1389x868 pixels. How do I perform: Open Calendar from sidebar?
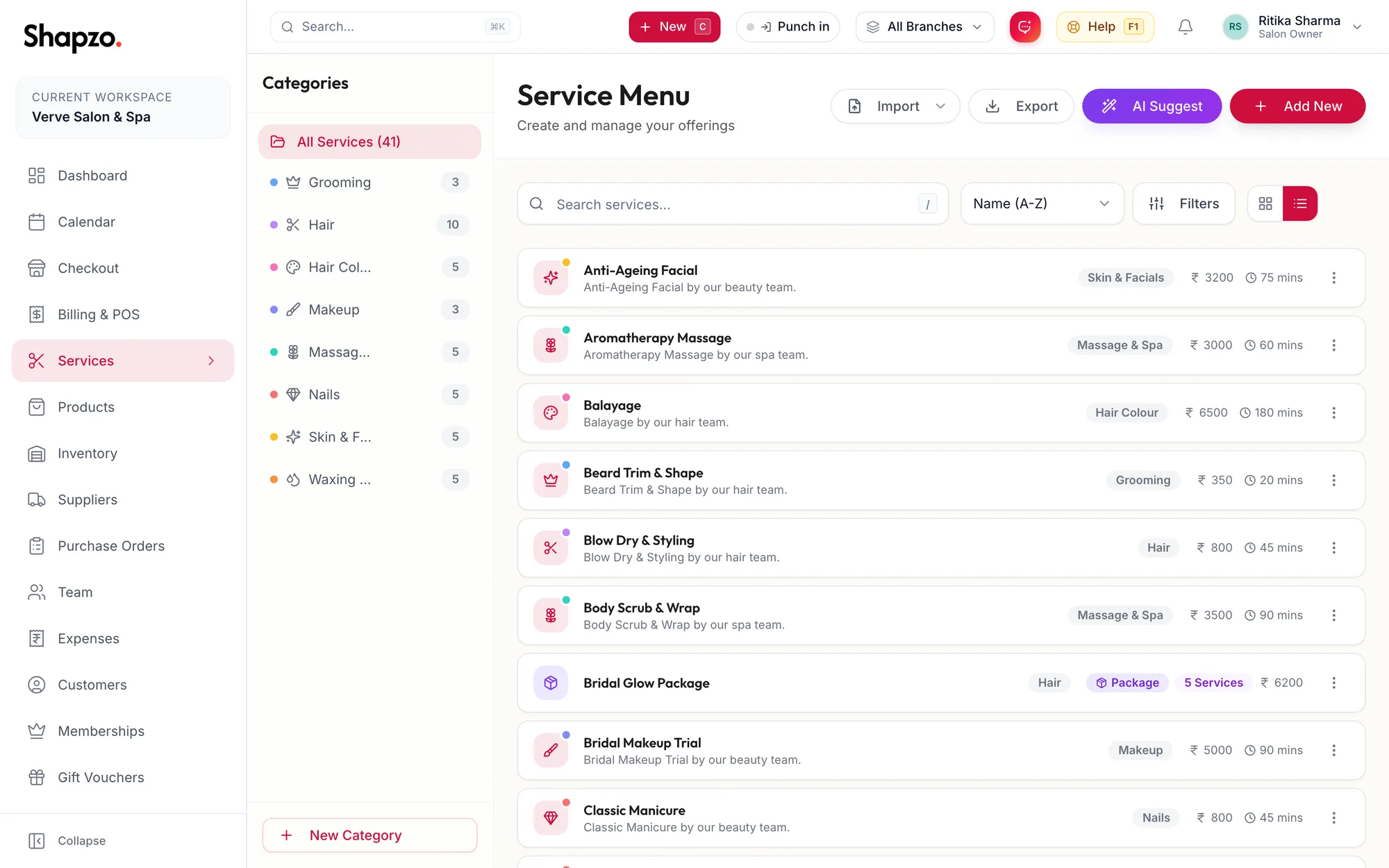123,222
